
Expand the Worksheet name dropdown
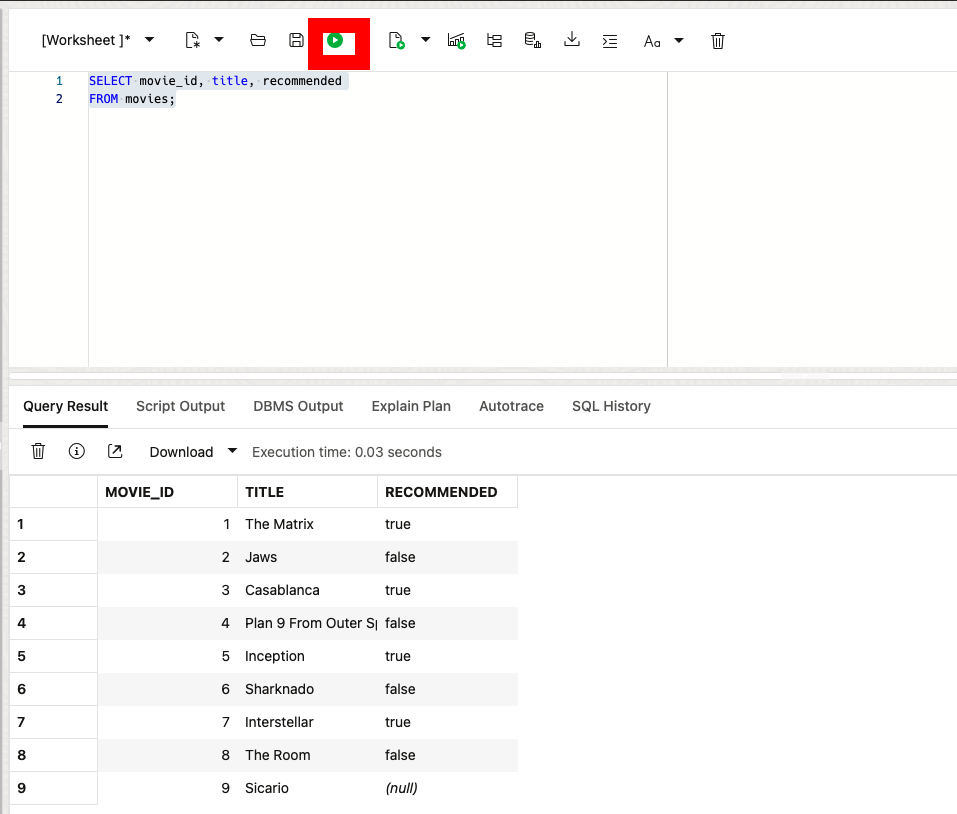[150, 40]
